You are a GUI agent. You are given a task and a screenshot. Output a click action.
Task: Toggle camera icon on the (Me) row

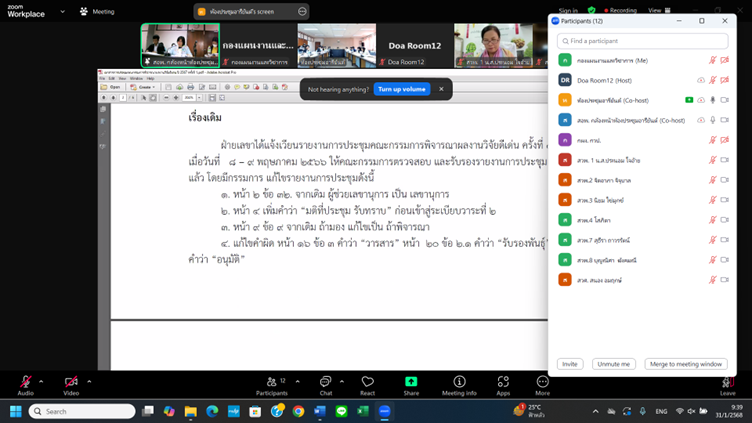(725, 60)
